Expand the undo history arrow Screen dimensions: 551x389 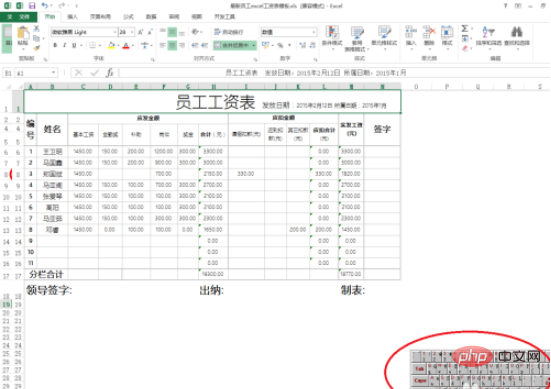tap(52, 6)
